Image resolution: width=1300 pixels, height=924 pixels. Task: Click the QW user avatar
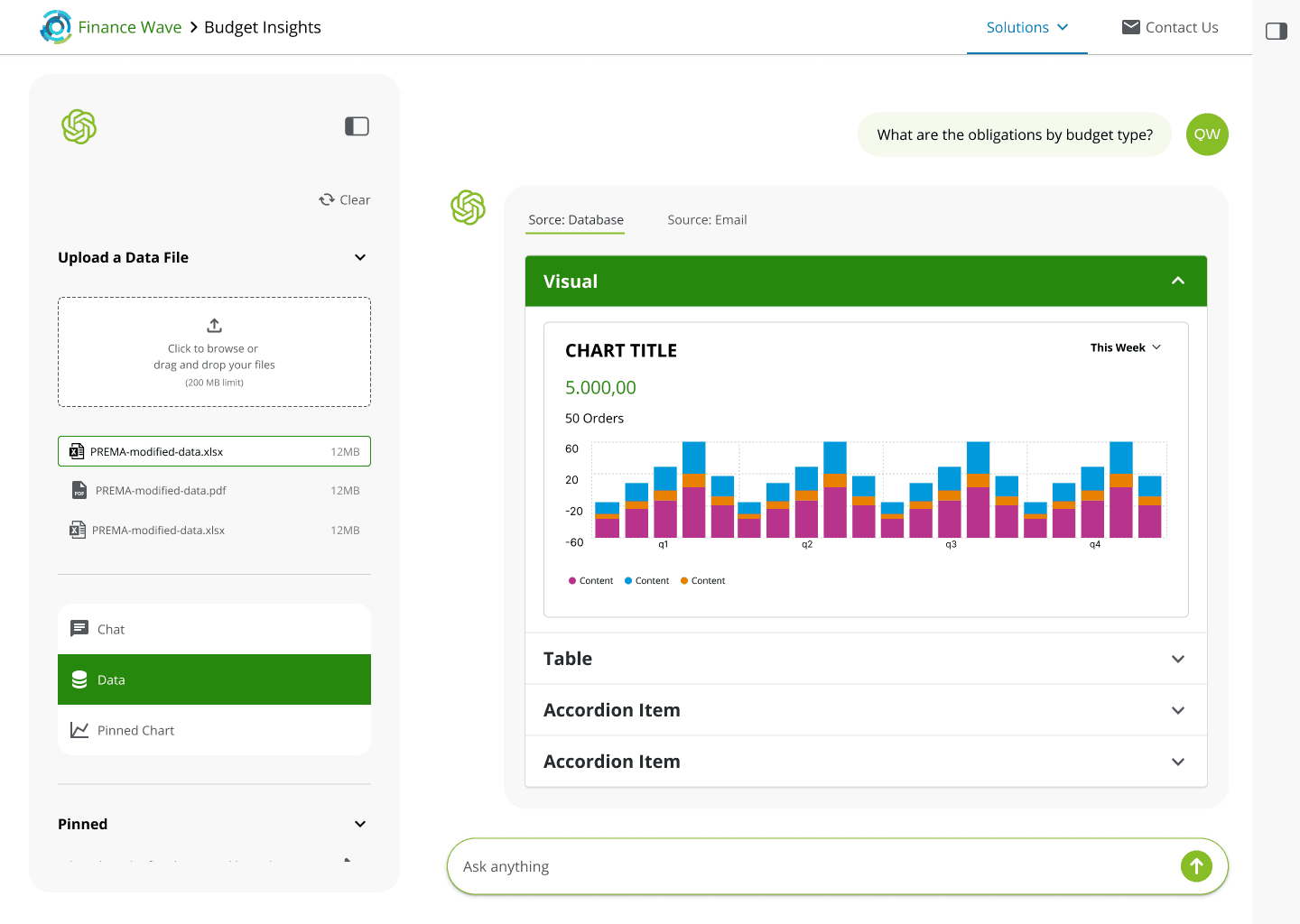1207,134
